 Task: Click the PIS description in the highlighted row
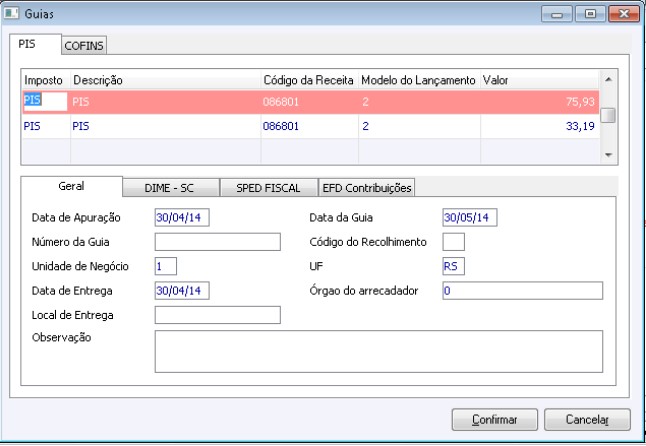(81, 102)
